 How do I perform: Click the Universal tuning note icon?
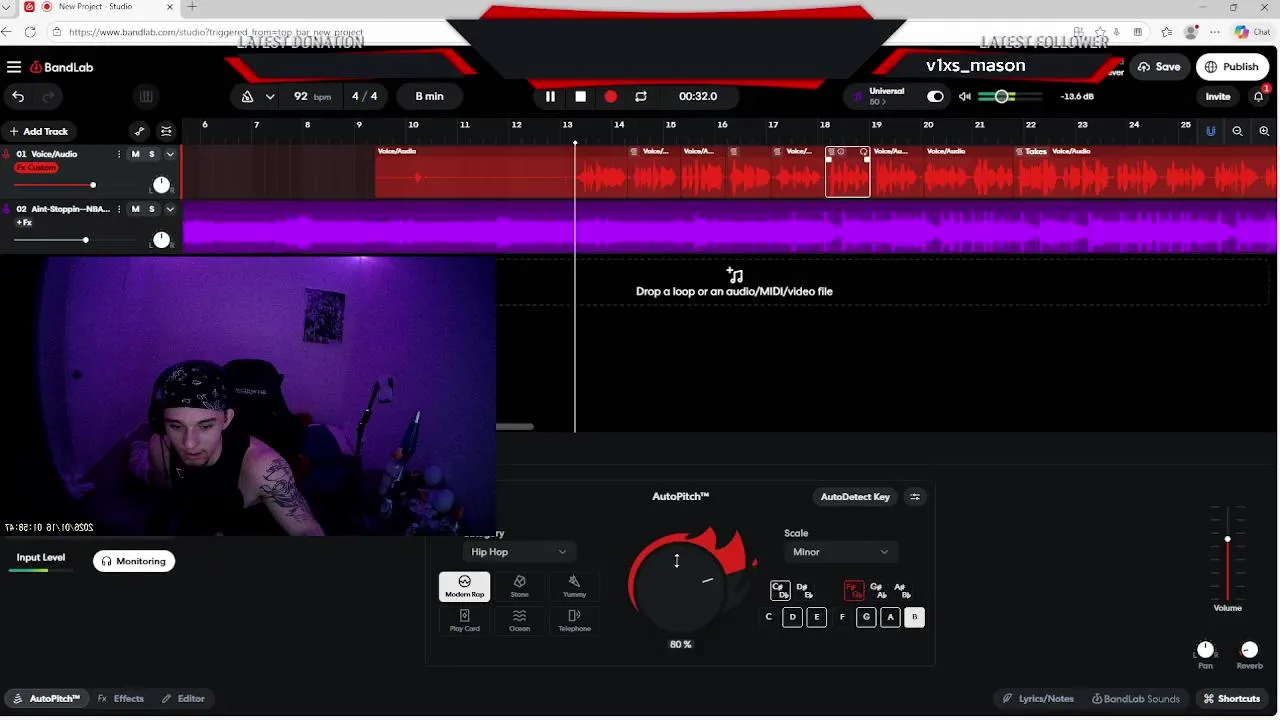[858, 96]
